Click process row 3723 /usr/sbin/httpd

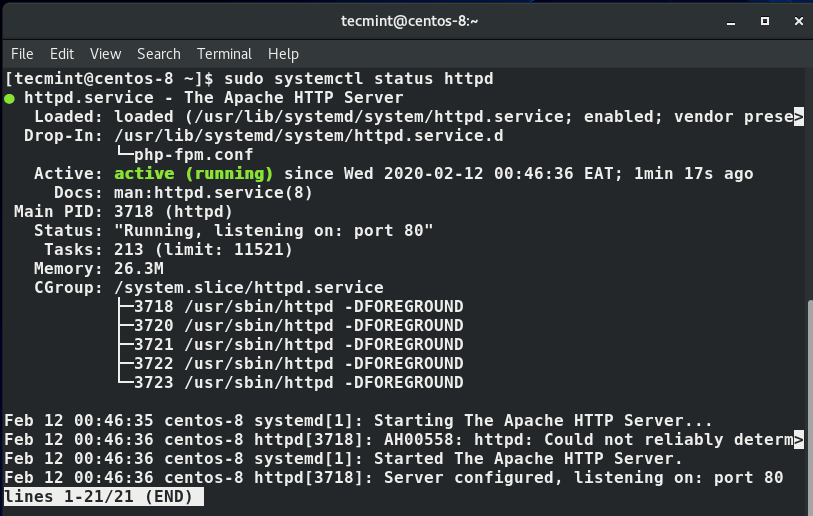tap(298, 383)
